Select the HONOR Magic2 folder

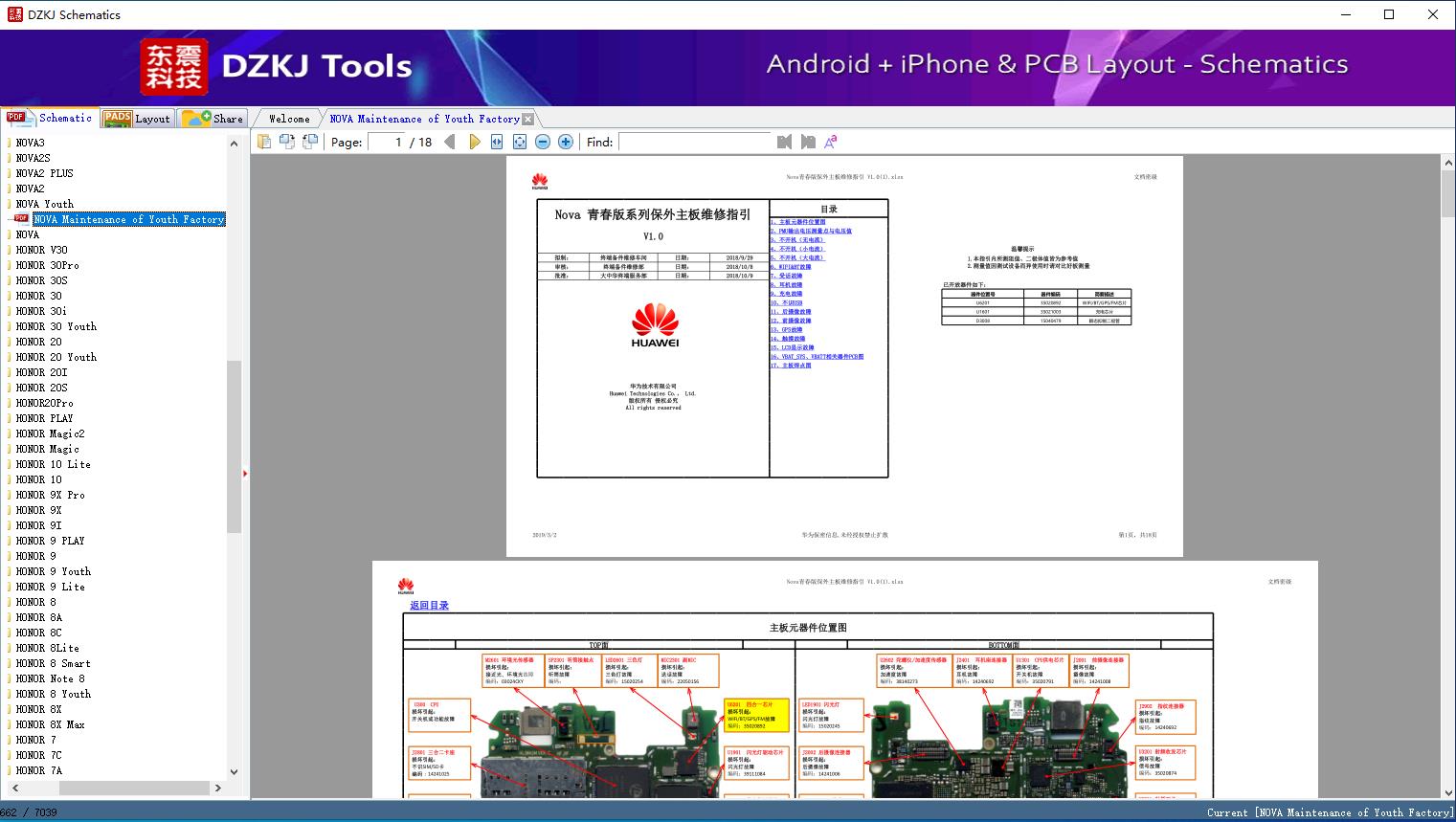click(x=50, y=433)
